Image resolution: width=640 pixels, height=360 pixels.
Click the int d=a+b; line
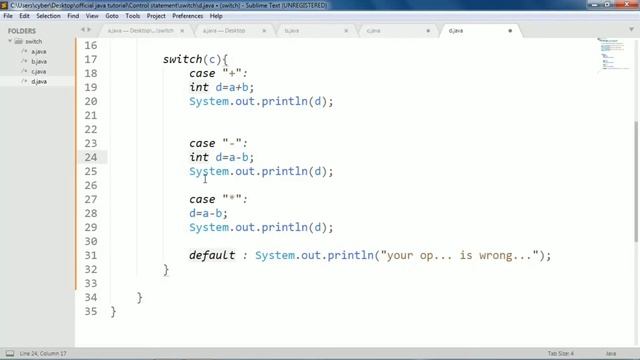[222, 87]
